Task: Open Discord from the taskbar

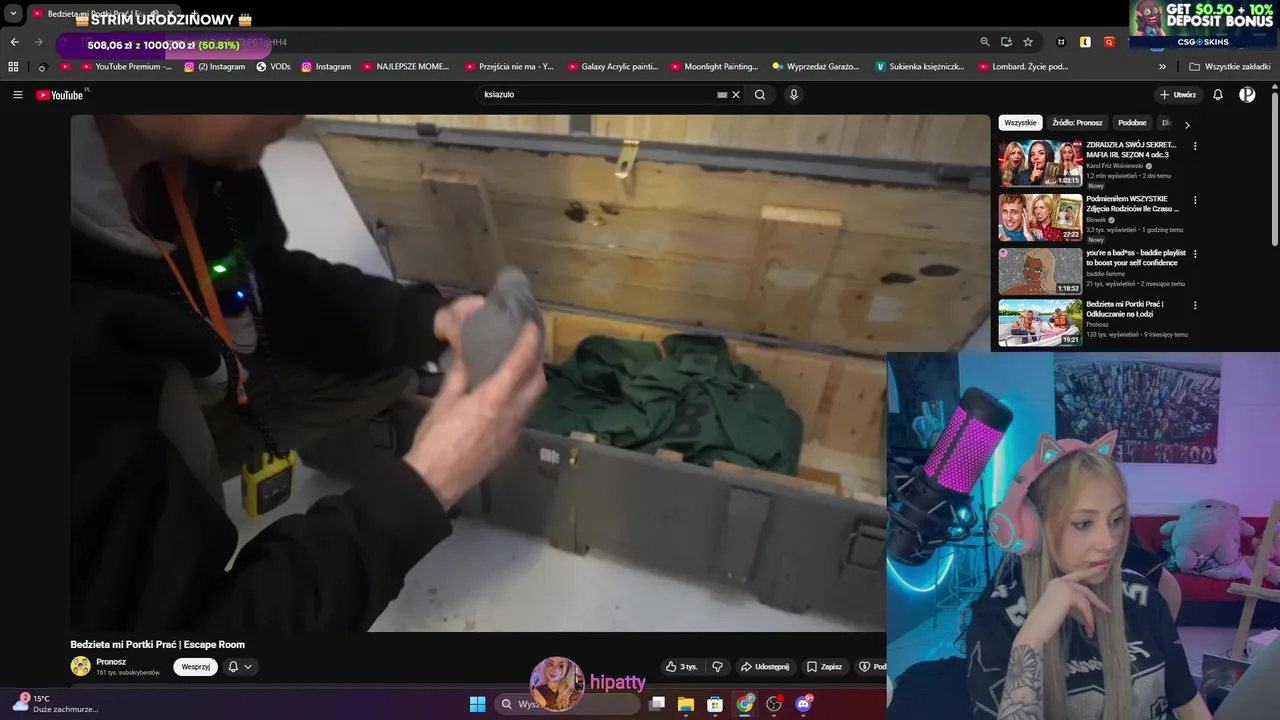Action: coord(803,704)
